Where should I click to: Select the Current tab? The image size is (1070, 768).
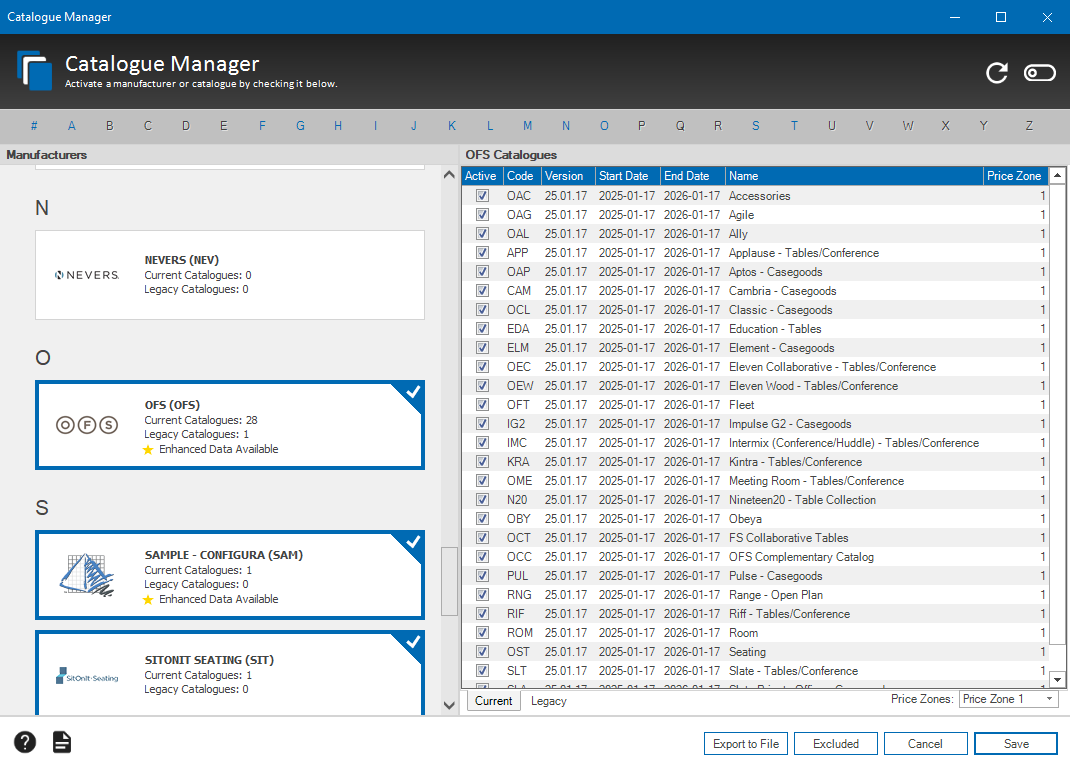point(493,701)
